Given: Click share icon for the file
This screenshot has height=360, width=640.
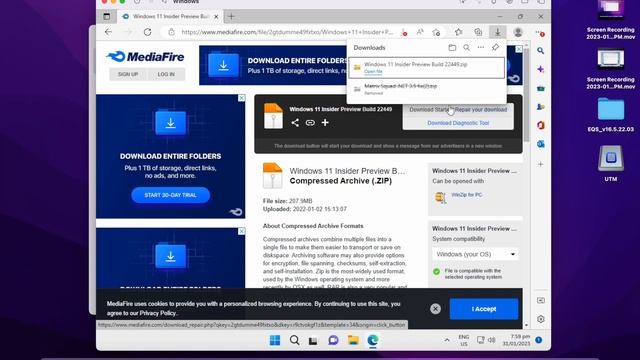Looking at the screenshot, I should (295, 122).
